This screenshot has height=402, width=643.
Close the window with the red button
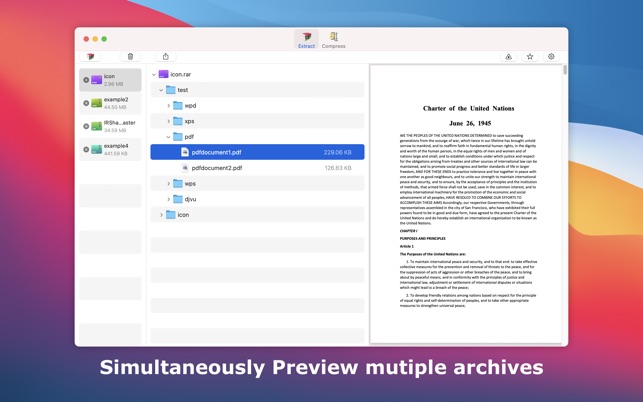86,39
